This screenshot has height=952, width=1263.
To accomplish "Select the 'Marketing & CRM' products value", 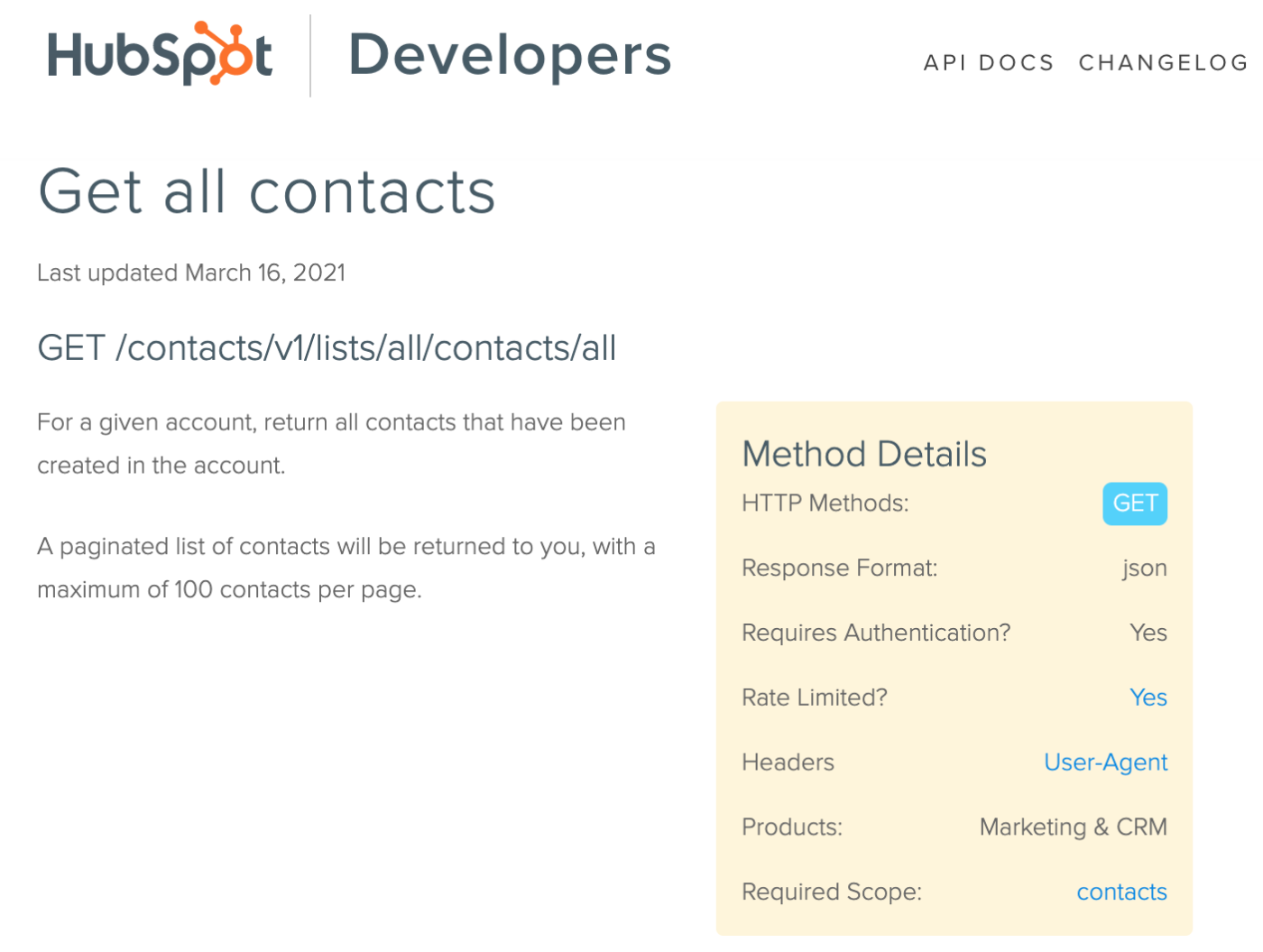I will coord(1073,827).
